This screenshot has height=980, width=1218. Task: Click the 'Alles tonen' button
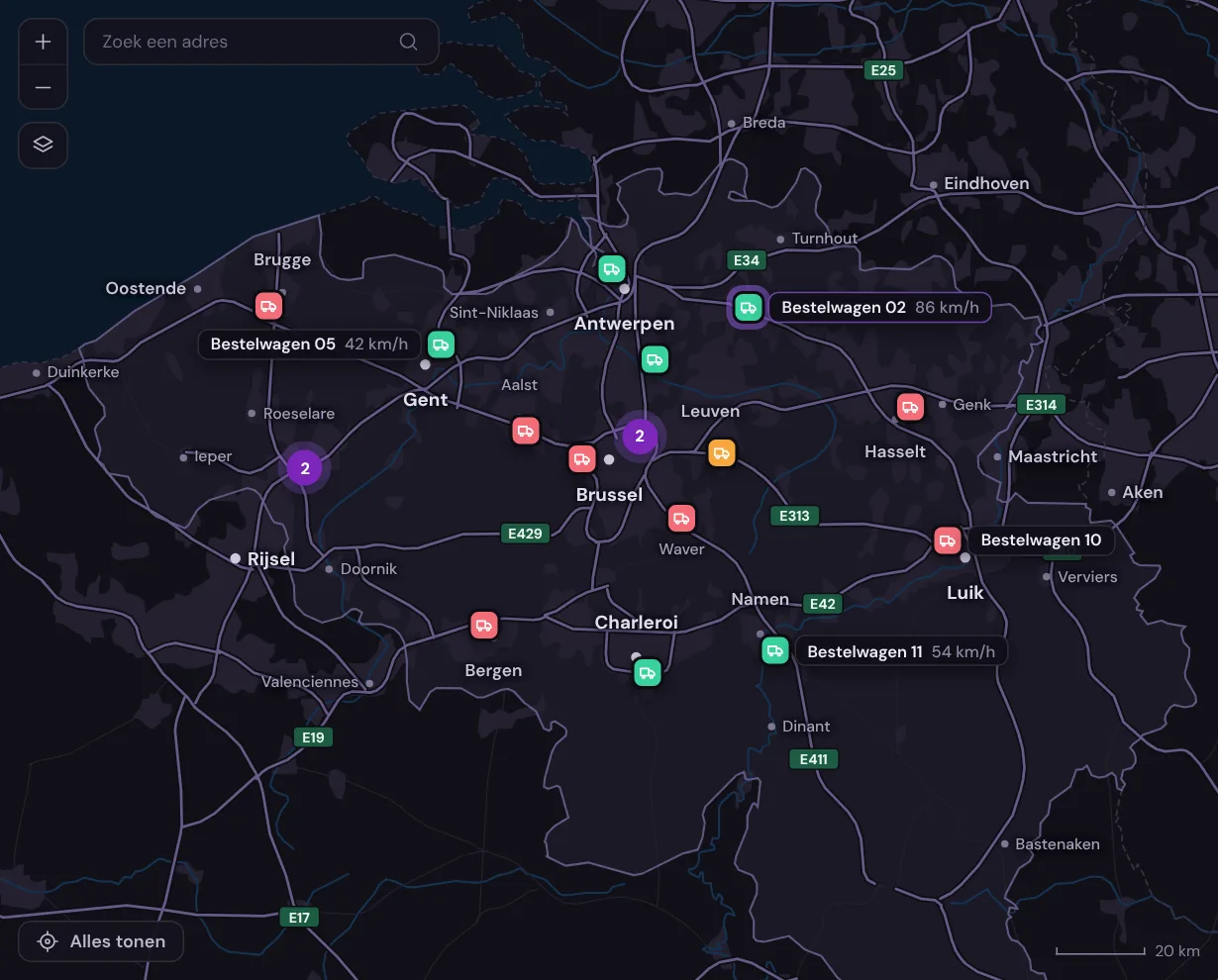pyautogui.click(x=101, y=941)
